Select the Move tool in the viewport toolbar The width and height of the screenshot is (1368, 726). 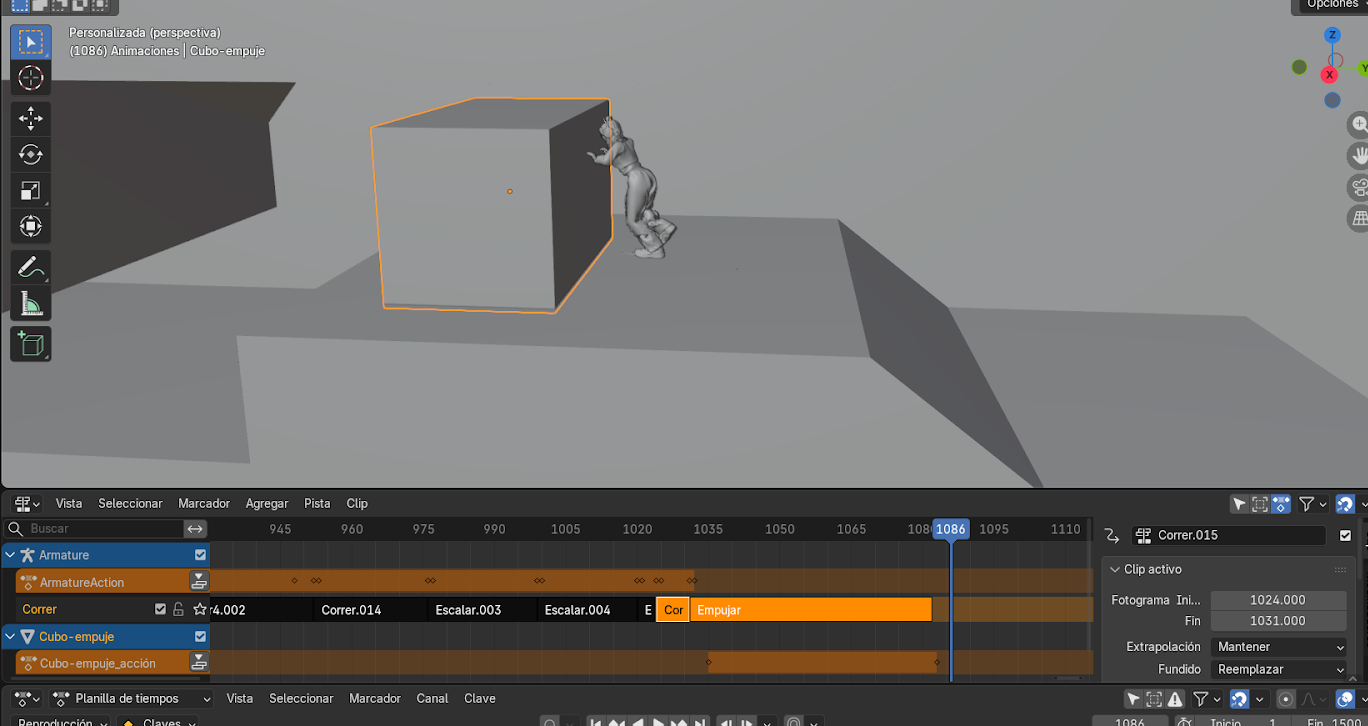[30, 118]
